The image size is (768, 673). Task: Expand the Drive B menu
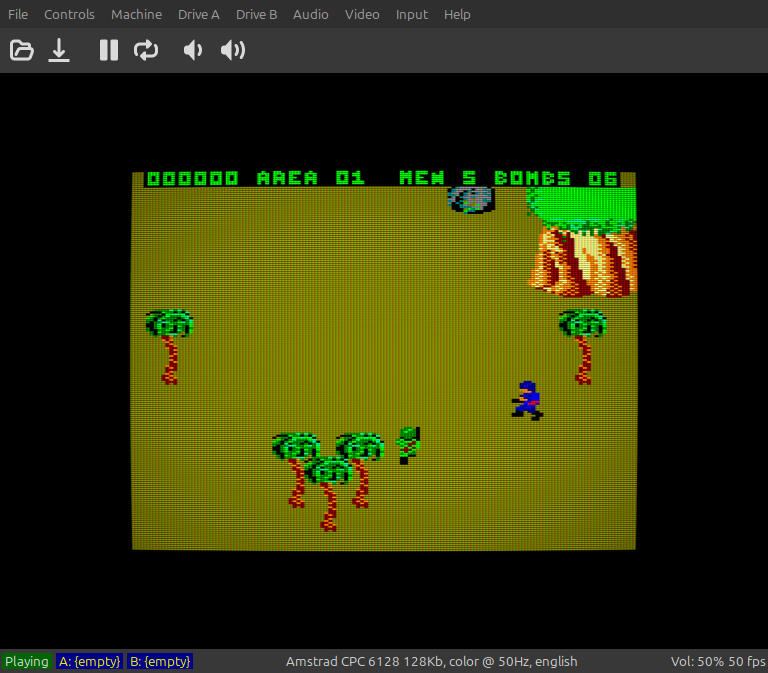pos(257,14)
